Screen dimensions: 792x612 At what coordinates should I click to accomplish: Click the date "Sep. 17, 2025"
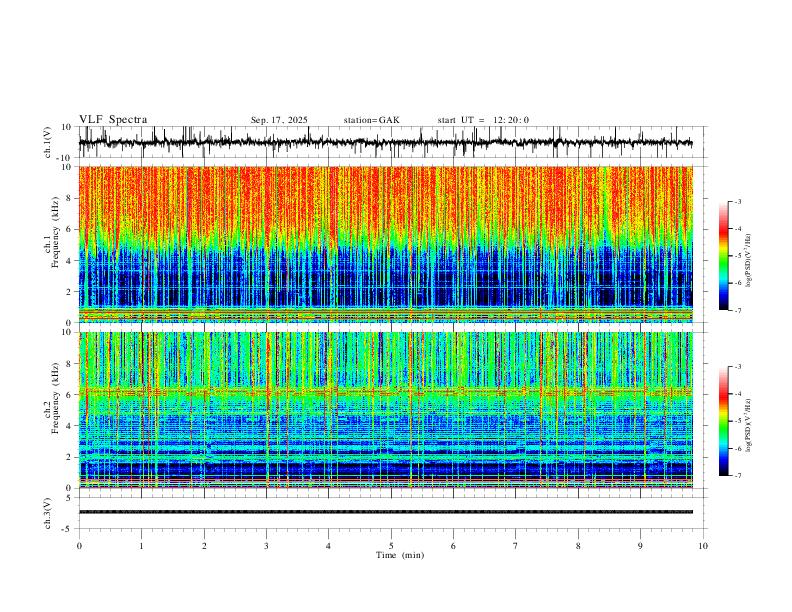279,120
